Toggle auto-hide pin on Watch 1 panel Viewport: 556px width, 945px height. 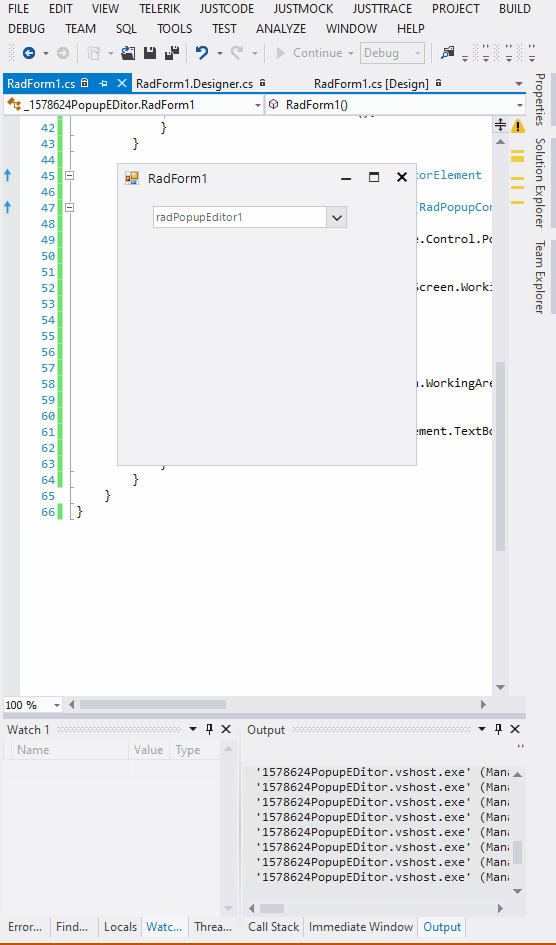pyautogui.click(x=209, y=729)
